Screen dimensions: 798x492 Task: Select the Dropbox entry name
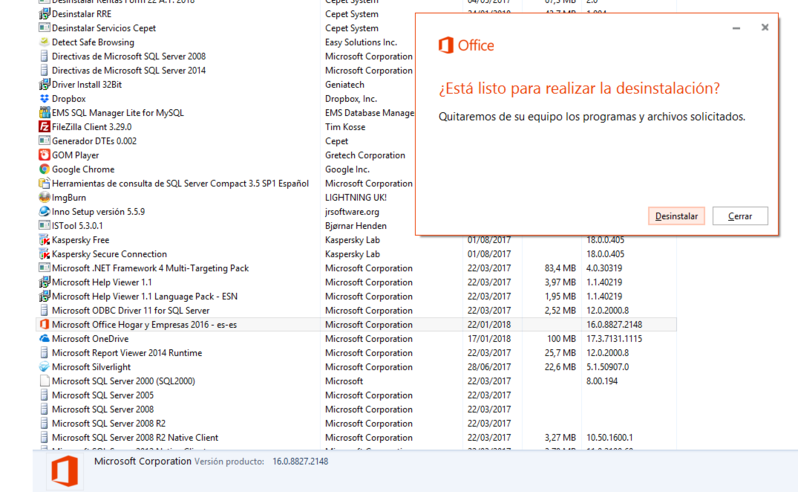click(x=69, y=99)
